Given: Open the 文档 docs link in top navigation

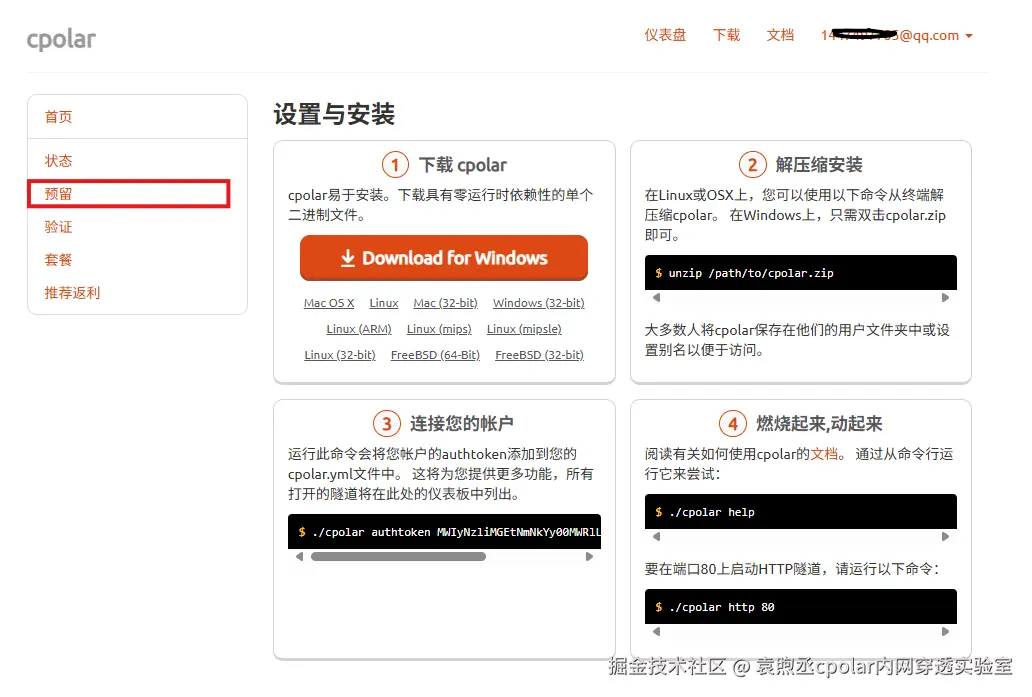Looking at the screenshot, I should pyautogui.click(x=780, y=35).
